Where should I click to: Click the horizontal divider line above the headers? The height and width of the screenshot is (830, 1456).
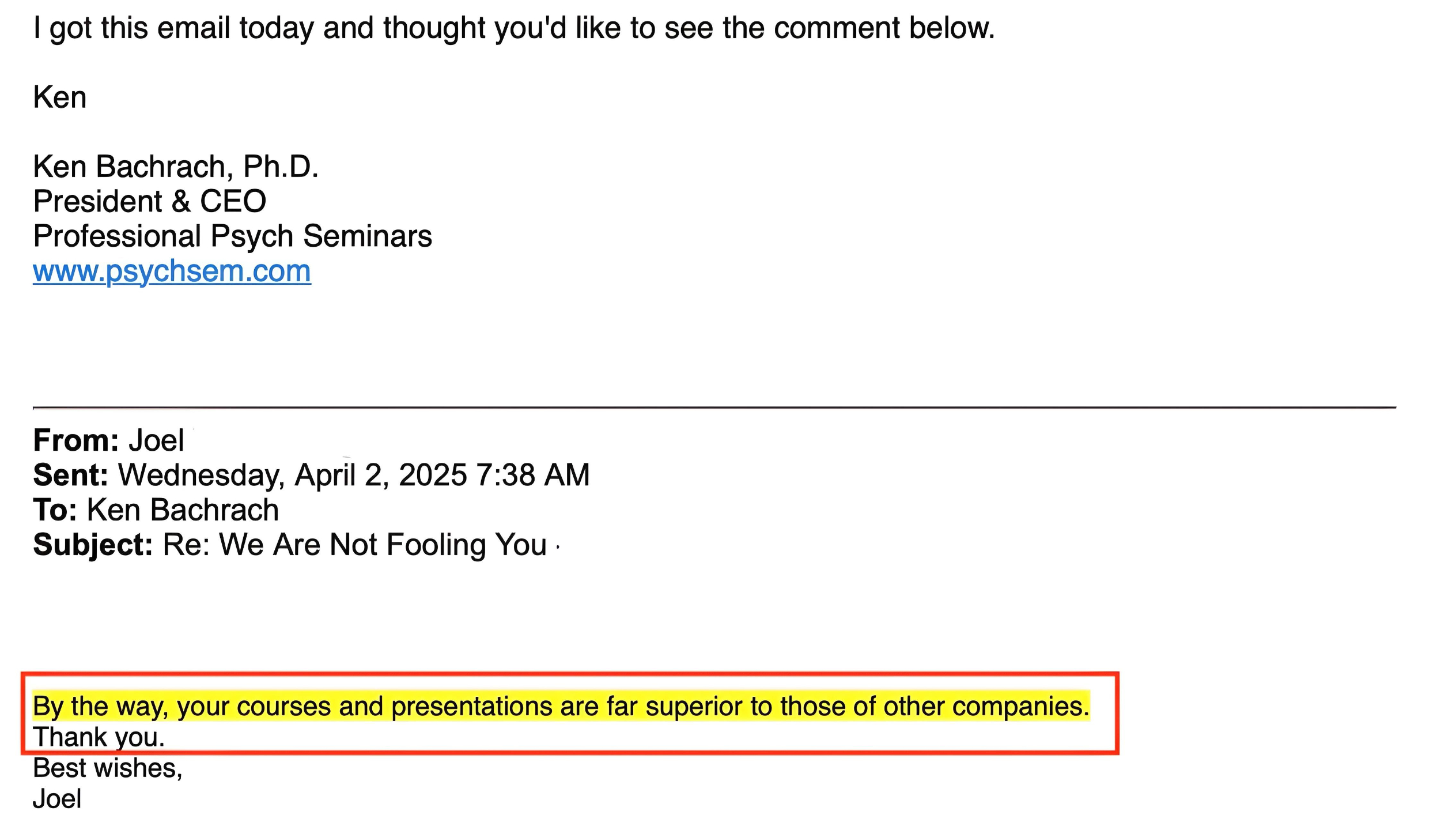[714, 408]
